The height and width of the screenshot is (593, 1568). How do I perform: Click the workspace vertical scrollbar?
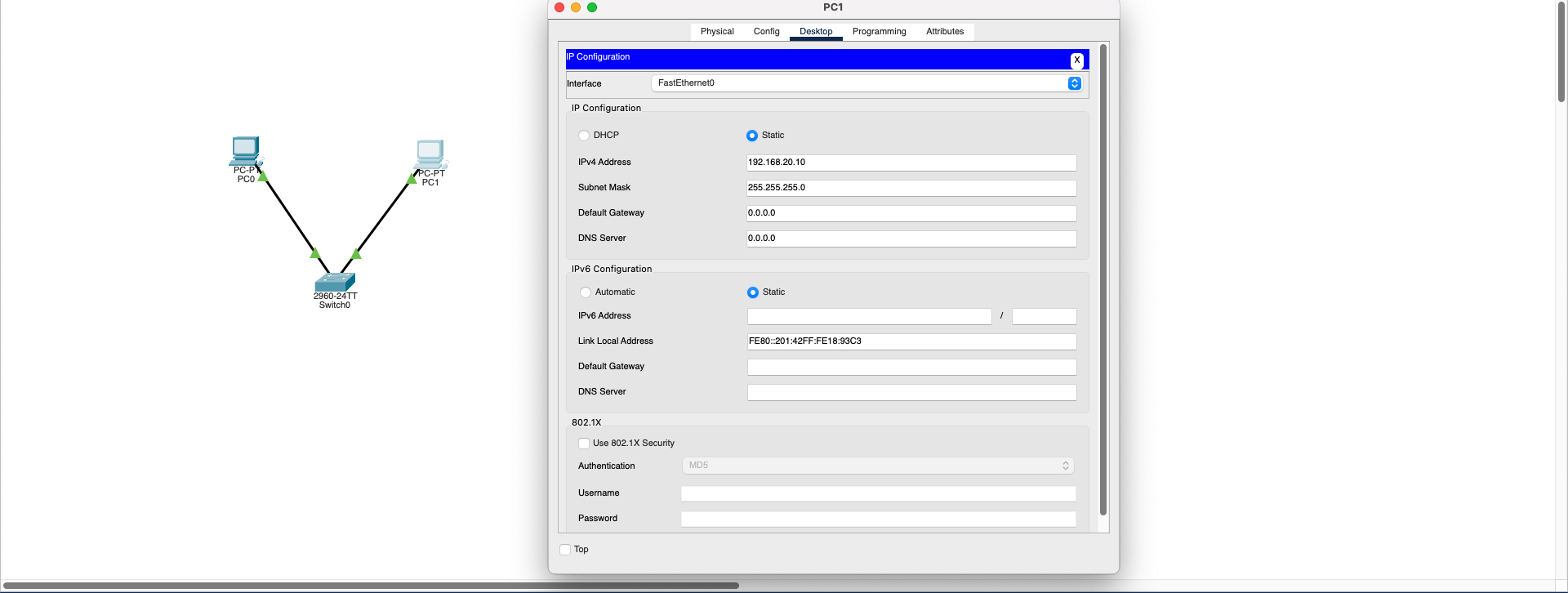[1561, 51]
